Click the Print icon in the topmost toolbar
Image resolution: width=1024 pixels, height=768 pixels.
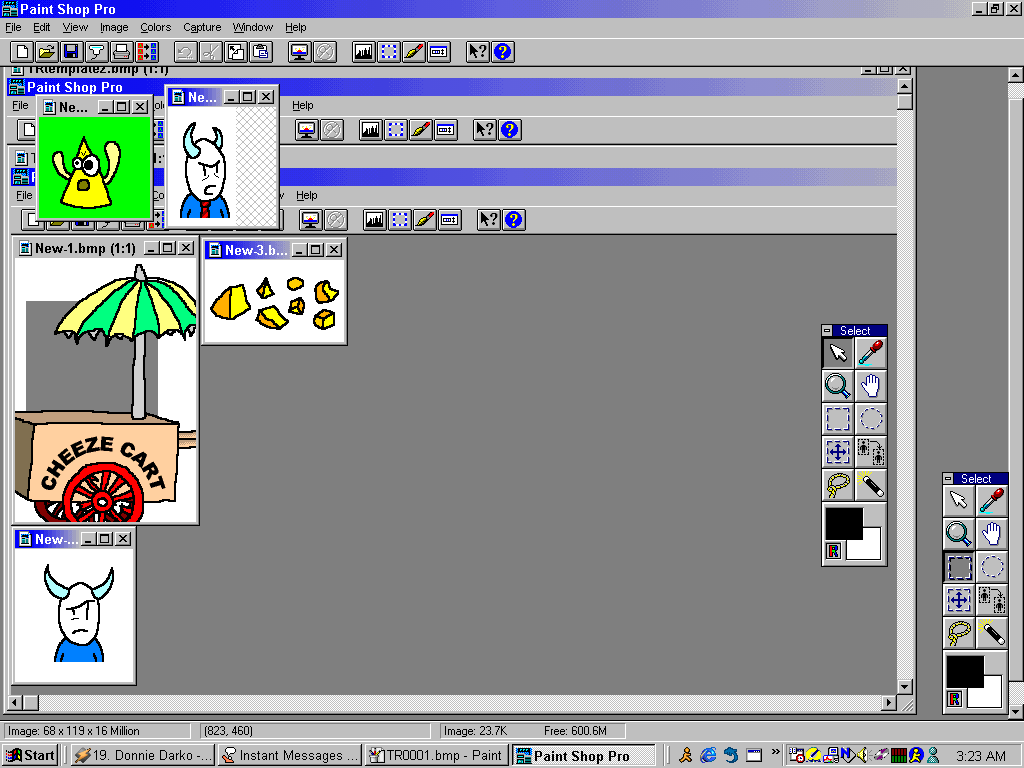click(x=122, y=51)
